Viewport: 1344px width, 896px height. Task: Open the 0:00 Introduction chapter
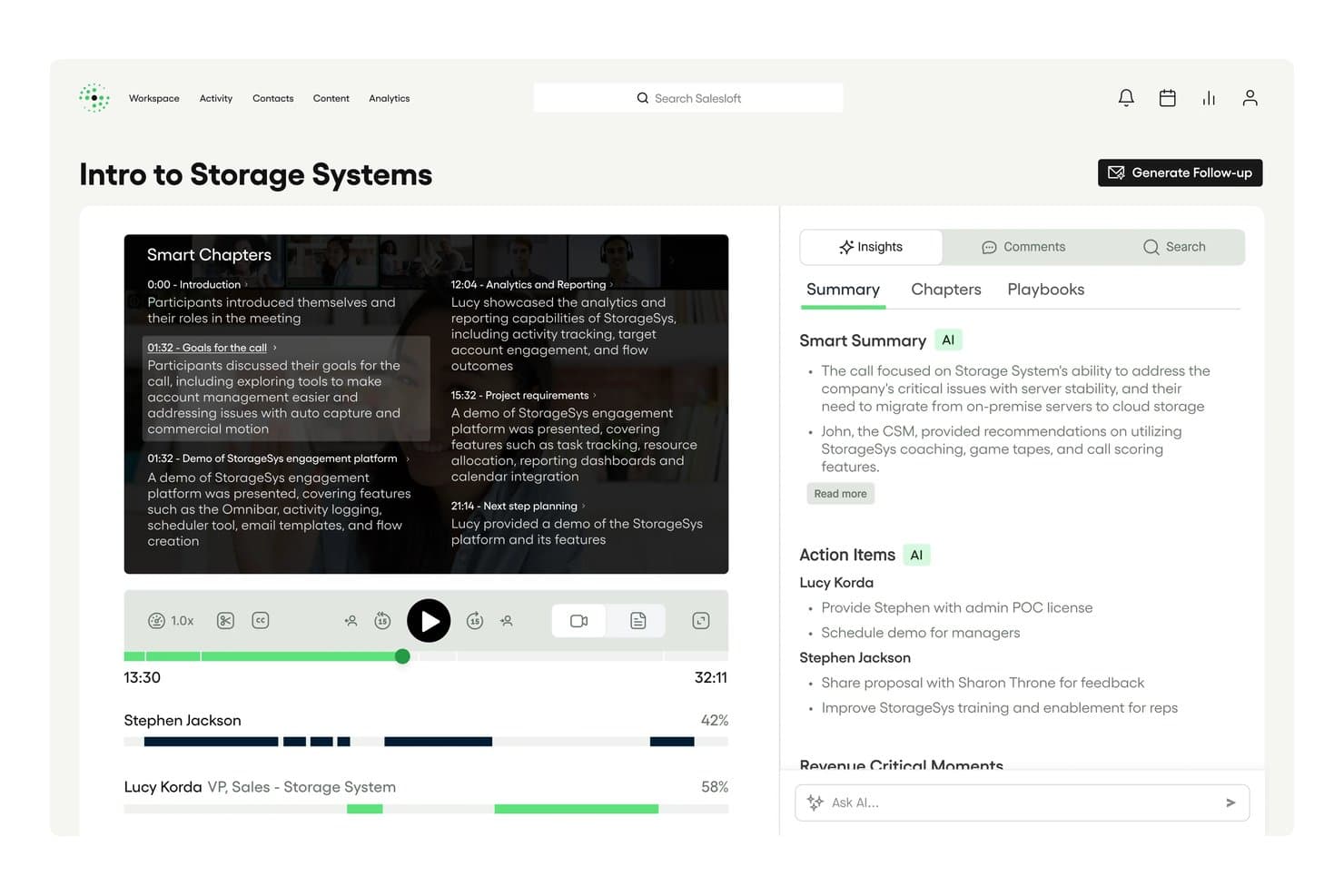coord(198,285)
